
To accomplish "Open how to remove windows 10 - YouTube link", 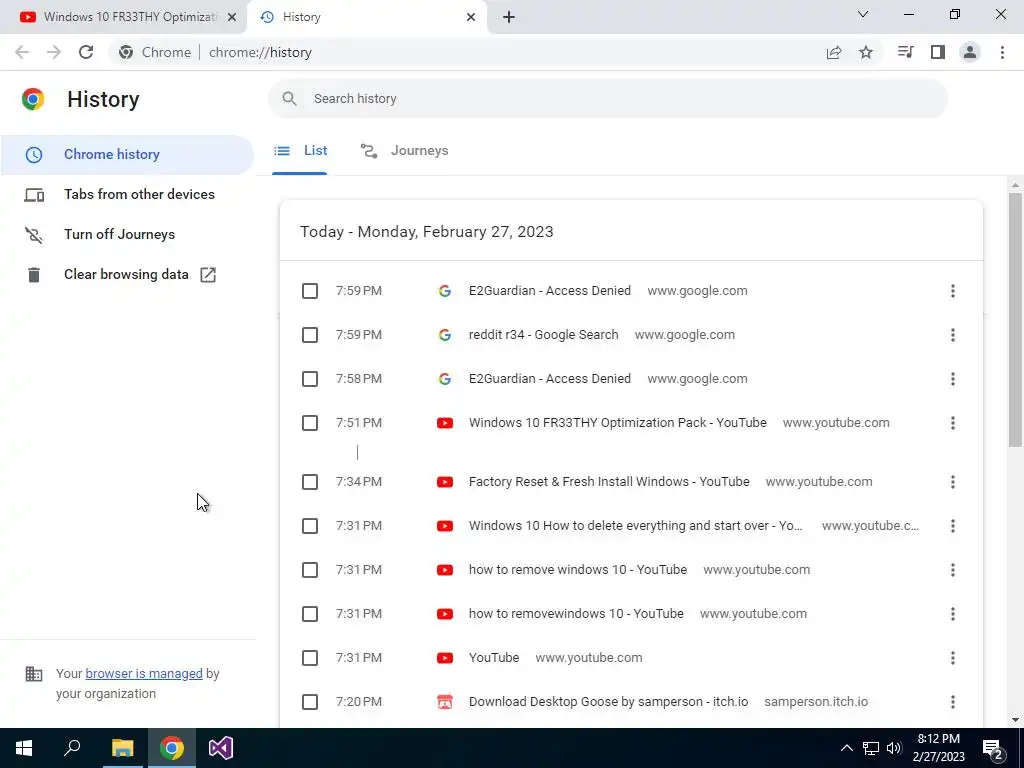I will click(x=578, y=570).
